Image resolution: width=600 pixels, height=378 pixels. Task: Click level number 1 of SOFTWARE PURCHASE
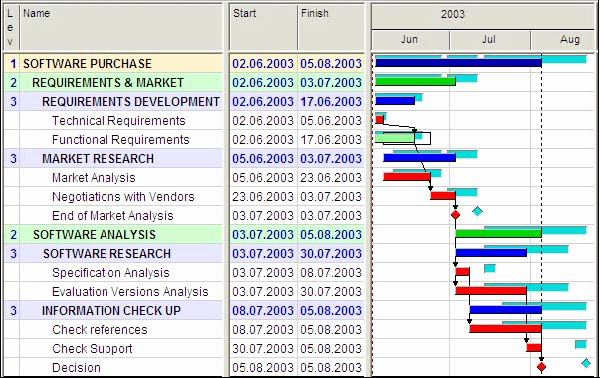(13, 64)
